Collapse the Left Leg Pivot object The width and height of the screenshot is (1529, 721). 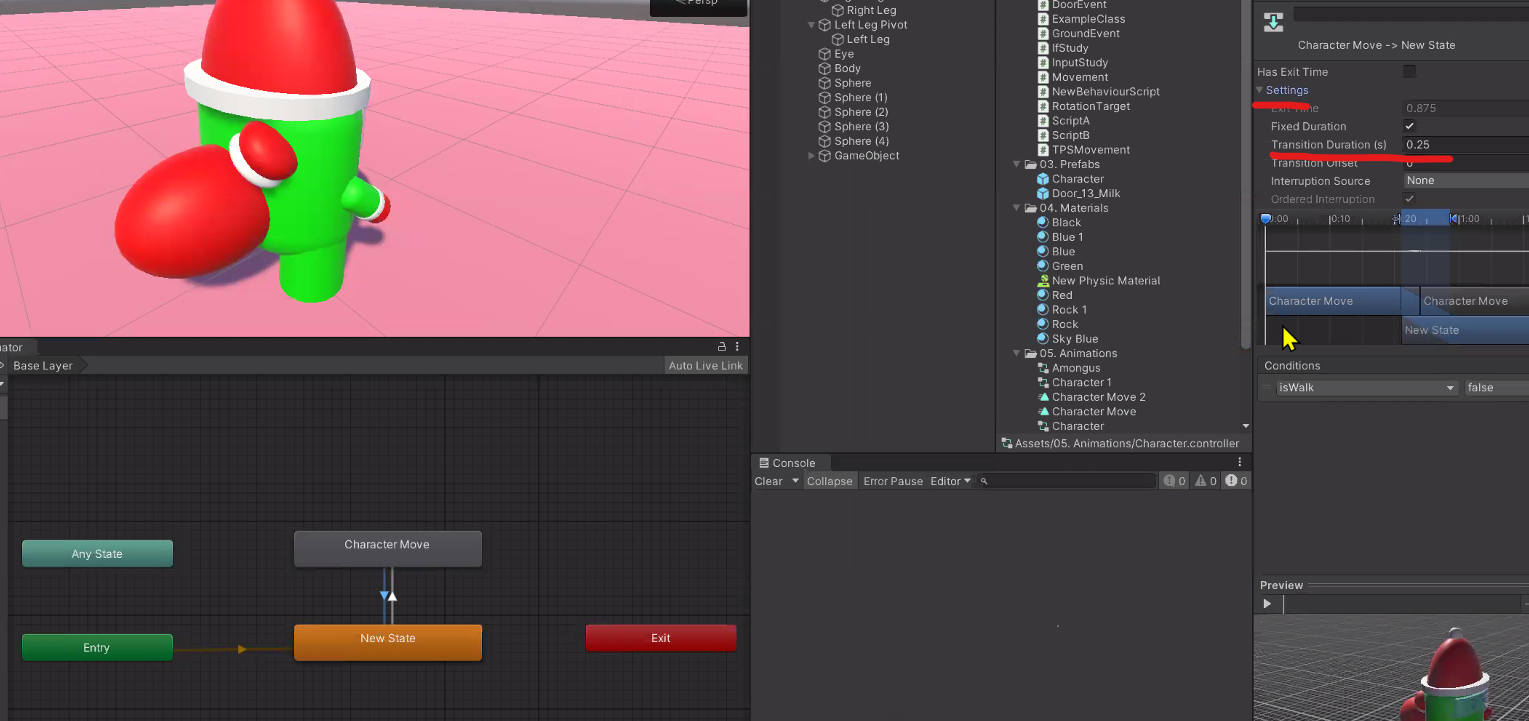[x=812, y=25]
